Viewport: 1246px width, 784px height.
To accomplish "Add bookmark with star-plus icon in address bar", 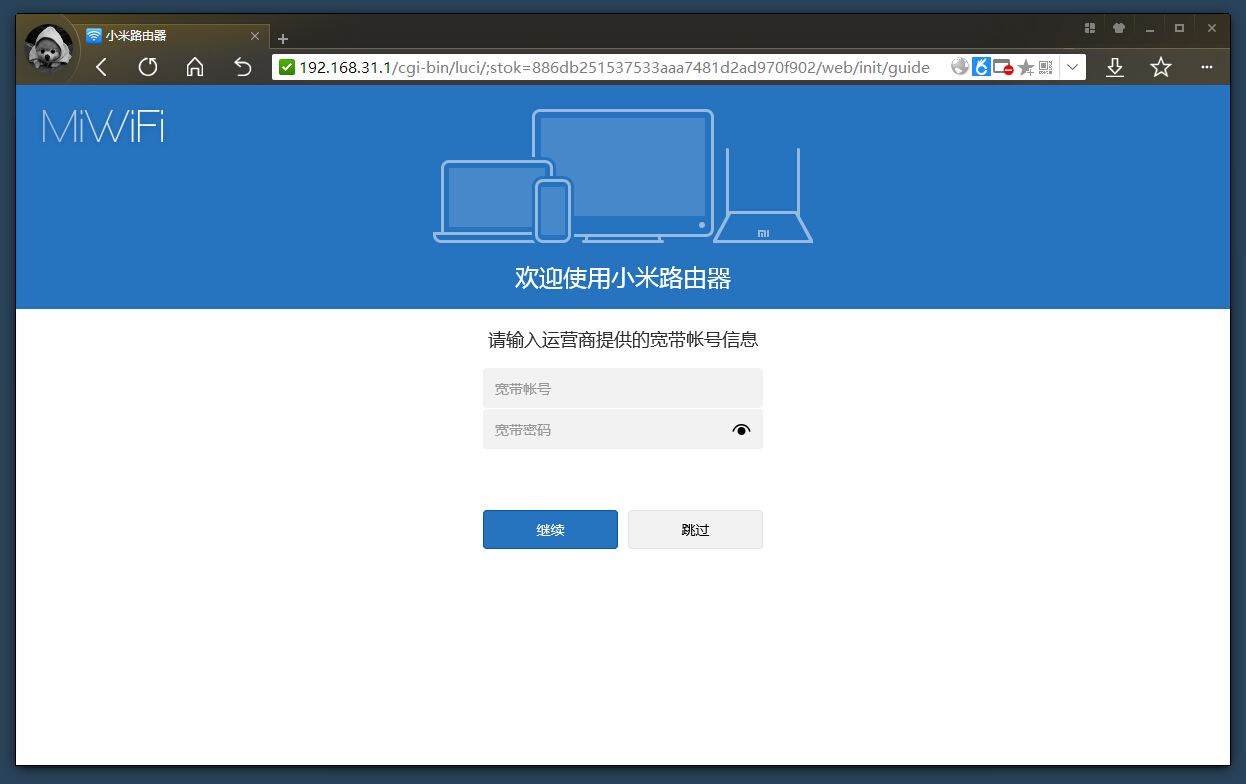I will (x=1026, y=67).
